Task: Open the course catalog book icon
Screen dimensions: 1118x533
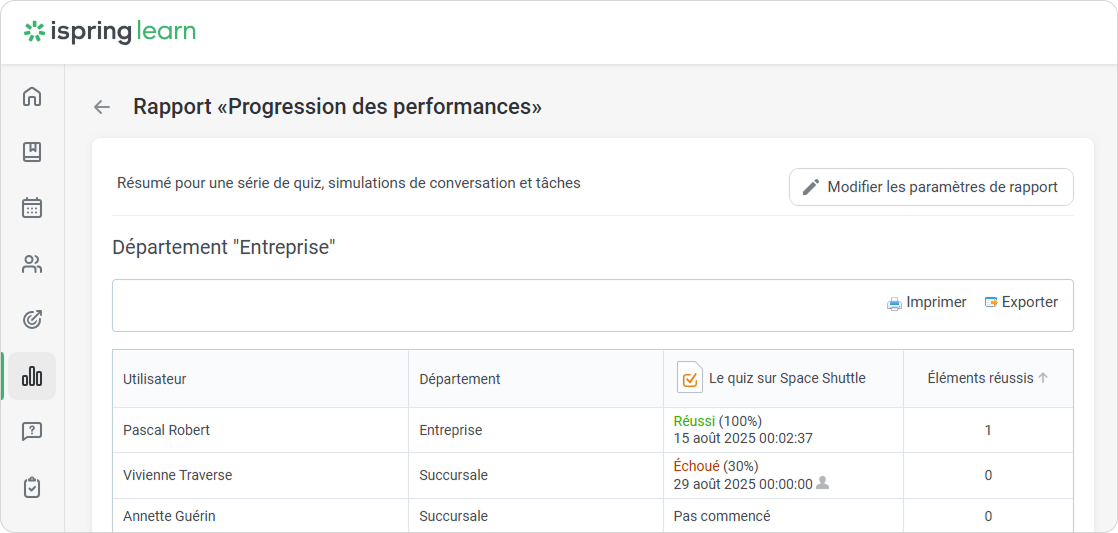Action: pos(32,153)
